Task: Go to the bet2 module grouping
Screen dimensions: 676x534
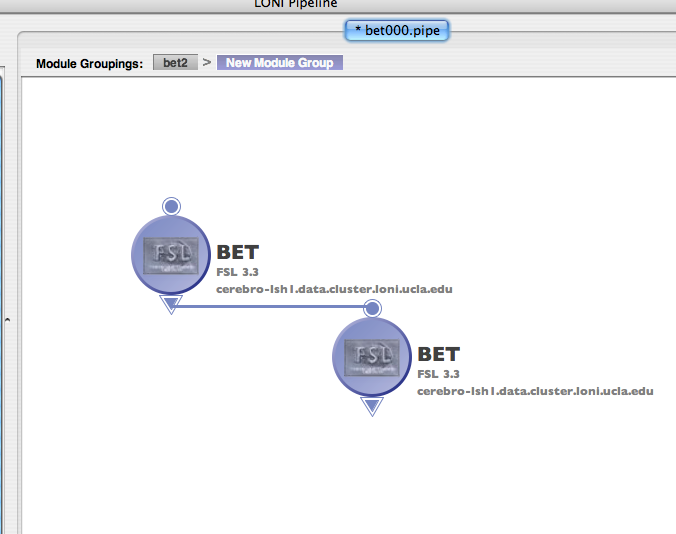Action: coord(175,62)
